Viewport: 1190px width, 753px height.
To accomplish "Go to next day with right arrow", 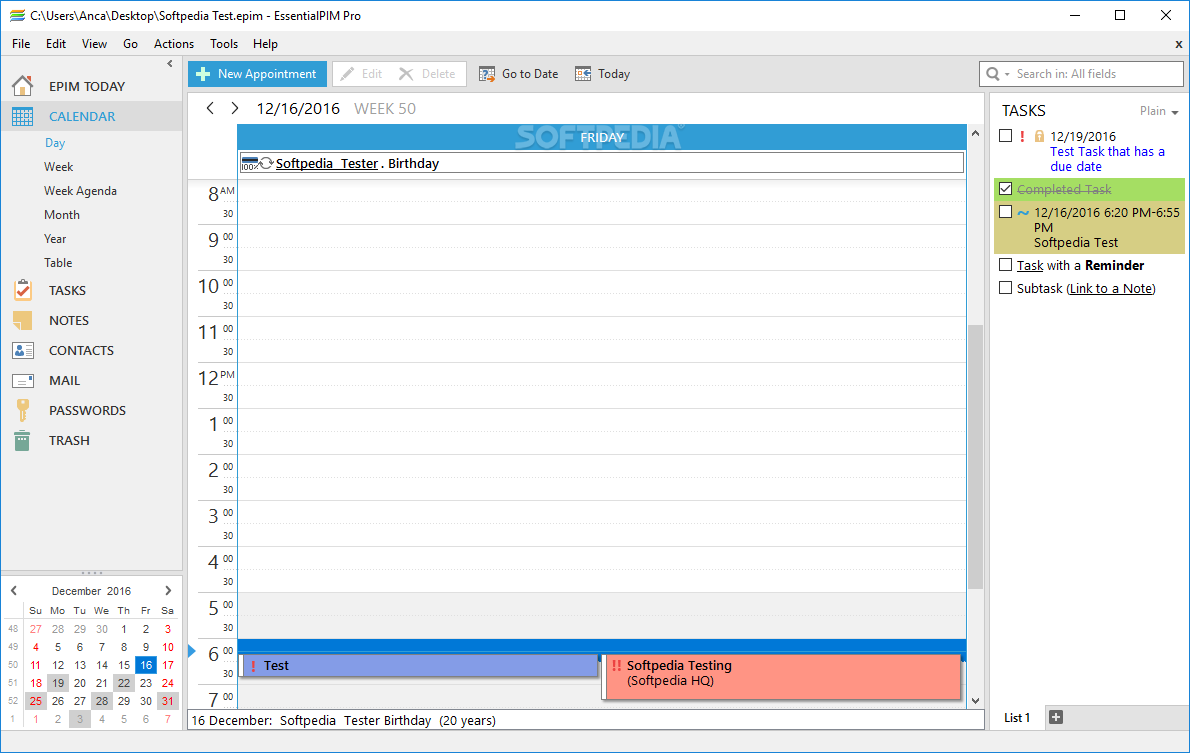I will 235,109.
